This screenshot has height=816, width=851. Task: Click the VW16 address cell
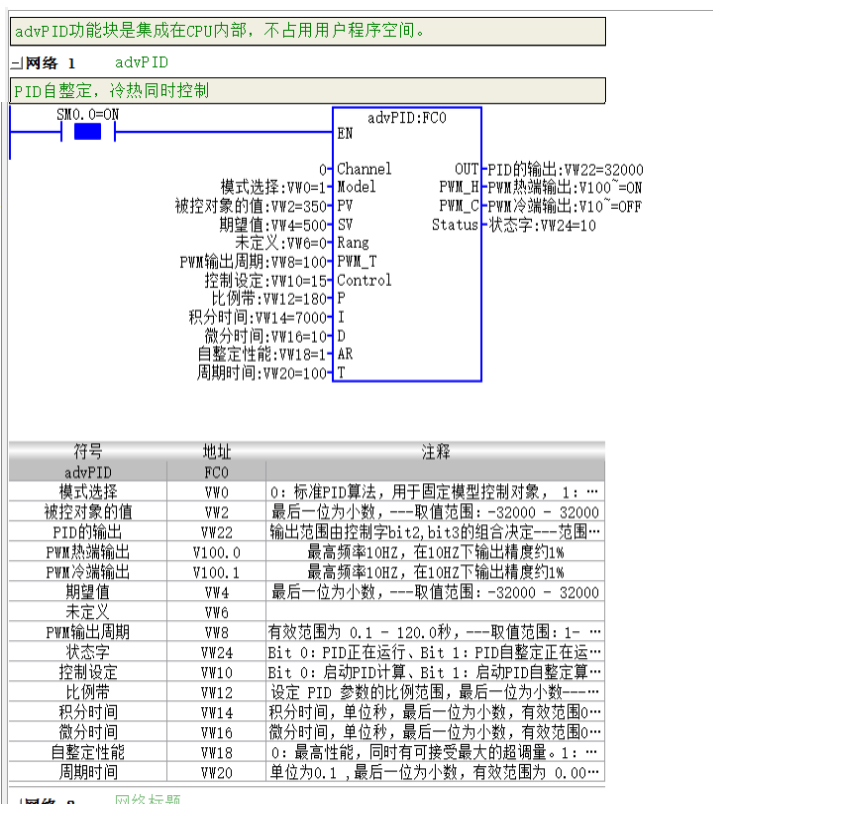tap(217, 733)
